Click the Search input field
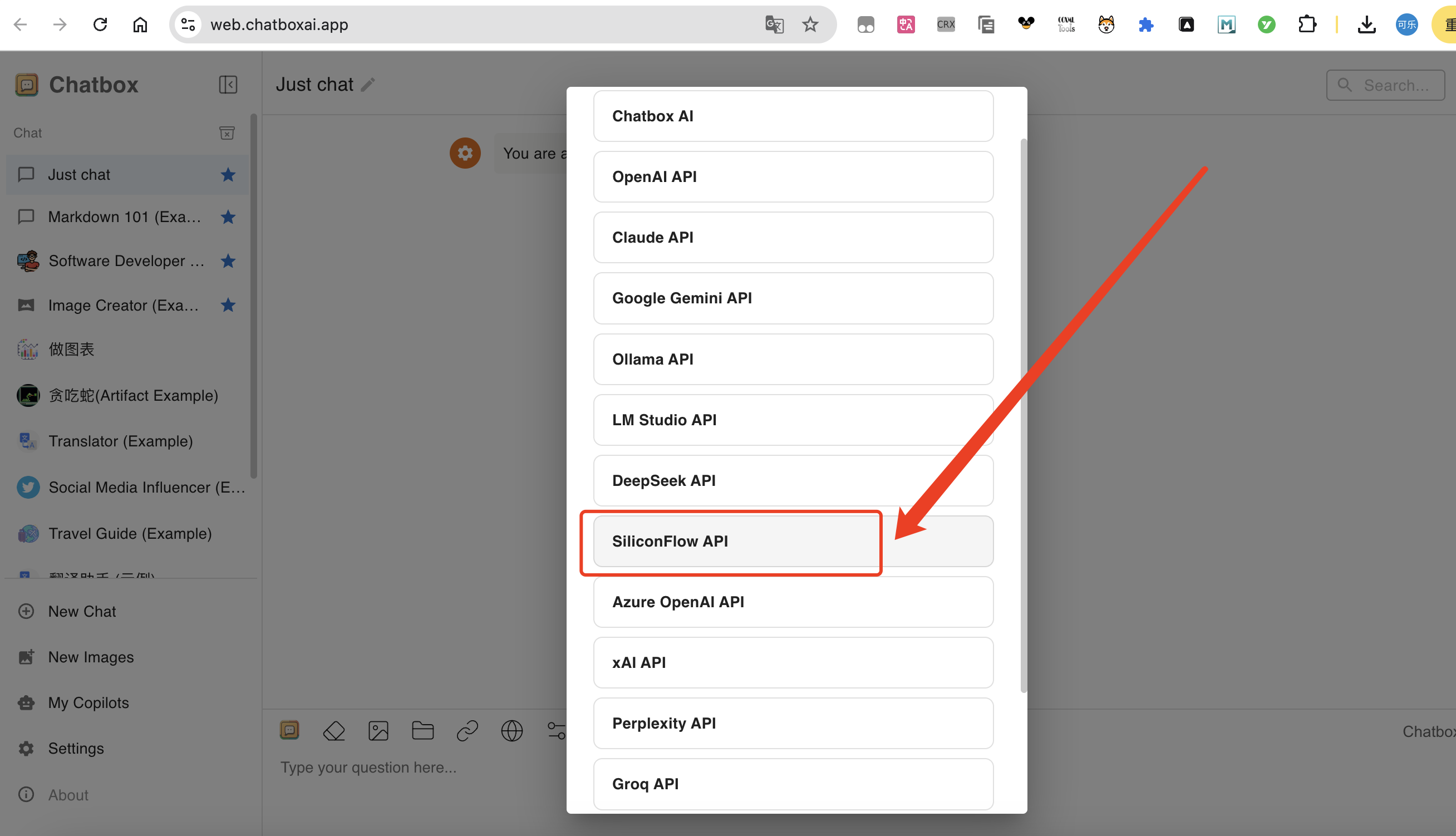The height and width of the screenshot is (836, 1456). coord(1385,86)
